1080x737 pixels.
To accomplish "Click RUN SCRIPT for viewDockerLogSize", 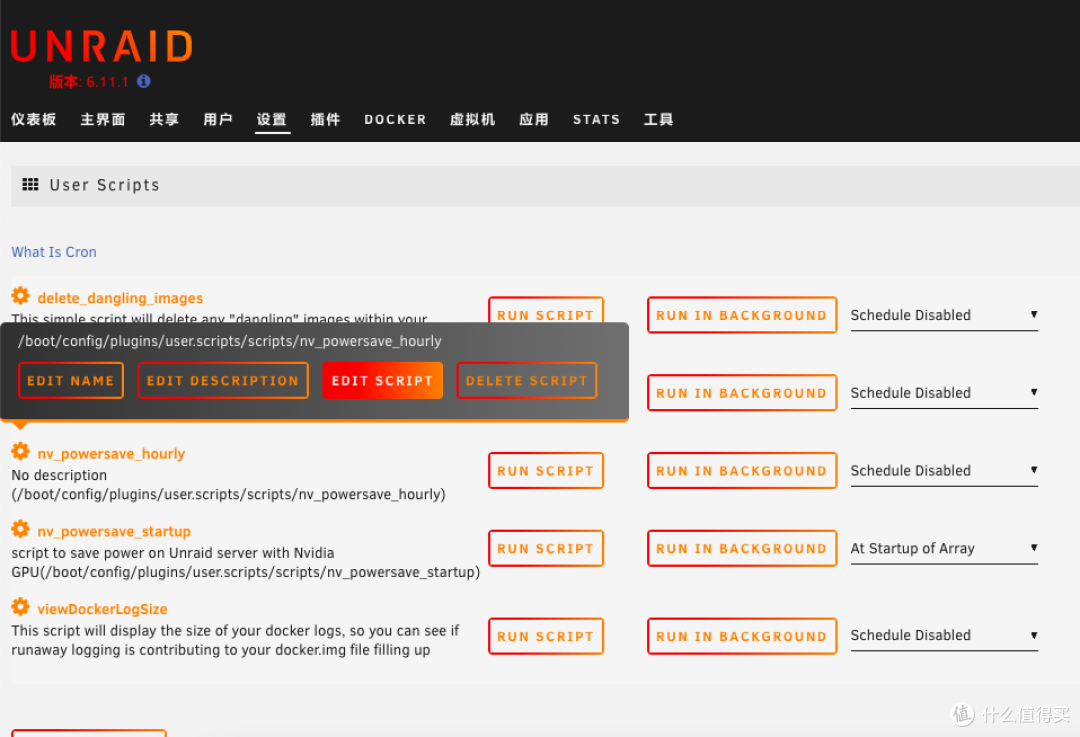I will point(545,636).
